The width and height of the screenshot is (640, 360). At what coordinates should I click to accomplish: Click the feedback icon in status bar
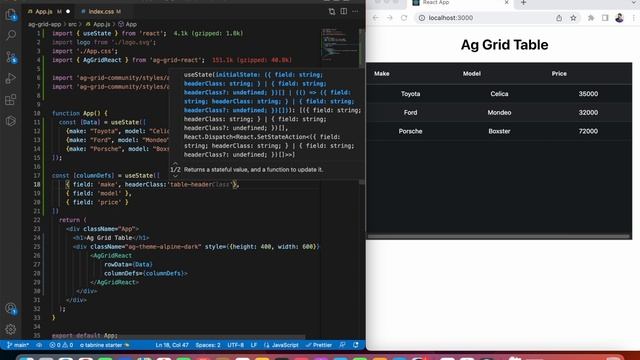pos(342,345)
